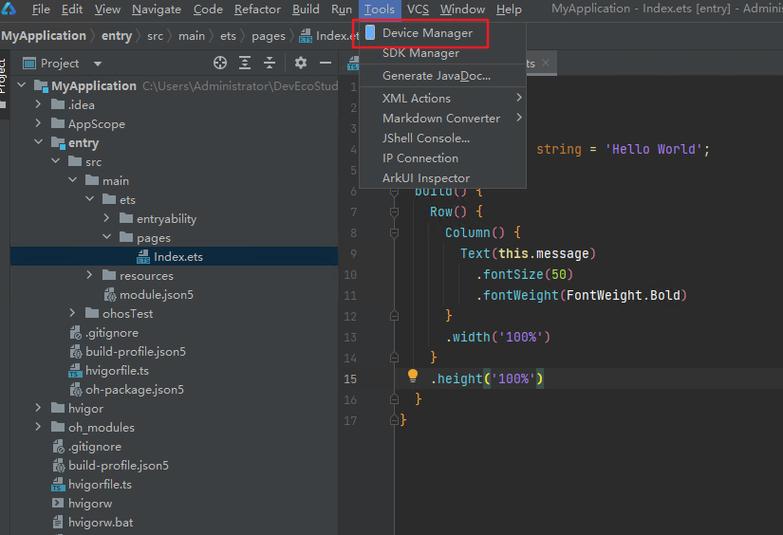
Task: Click the lightbulb quick-fix icon on line 15
Action: pos(412,375)
